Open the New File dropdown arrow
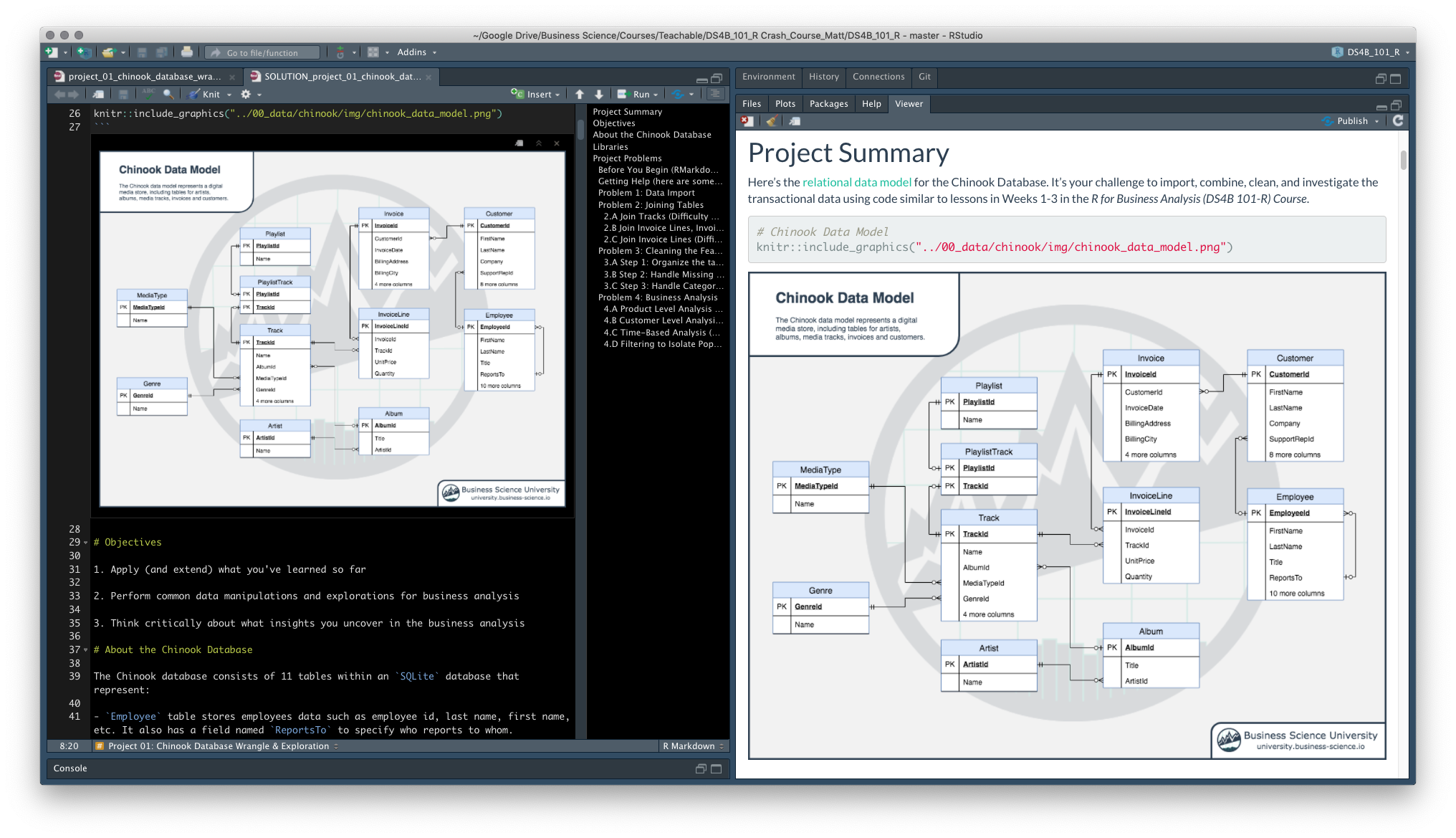Image resolution: width=1456 pixels, height=838 pixels. click(65, 52)
